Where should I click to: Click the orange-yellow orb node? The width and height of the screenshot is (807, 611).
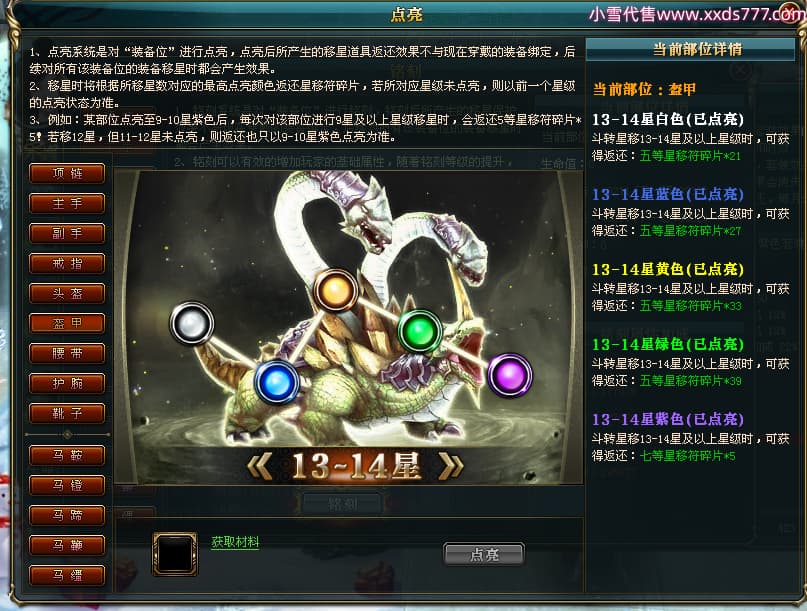[x=336, y=290]
